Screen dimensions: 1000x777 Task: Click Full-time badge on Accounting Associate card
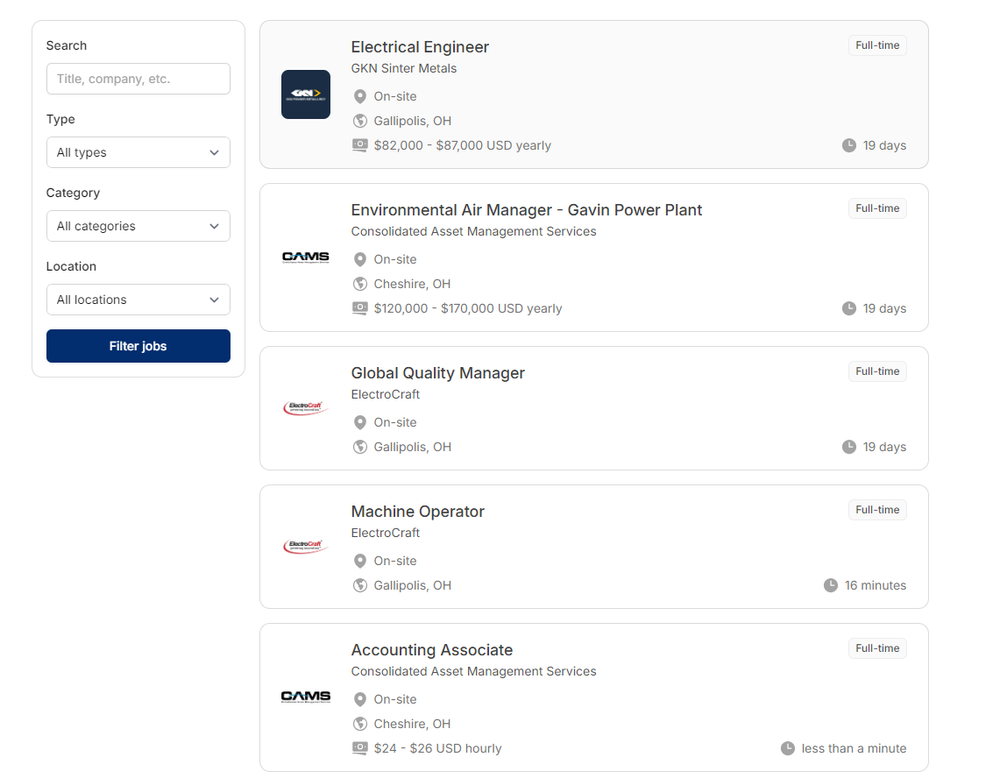pyautogui.click(x=878, y=648)
